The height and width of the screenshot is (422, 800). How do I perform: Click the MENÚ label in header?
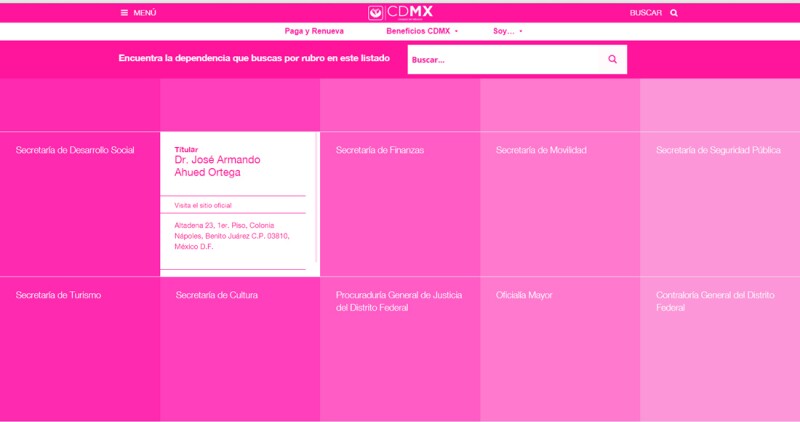(x=145, y=13)
